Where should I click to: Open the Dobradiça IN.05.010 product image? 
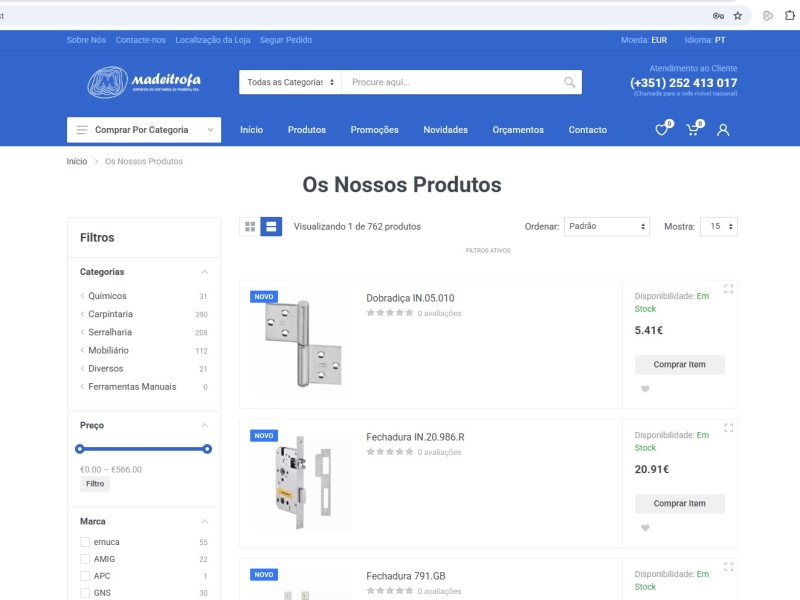pos(303,344)
